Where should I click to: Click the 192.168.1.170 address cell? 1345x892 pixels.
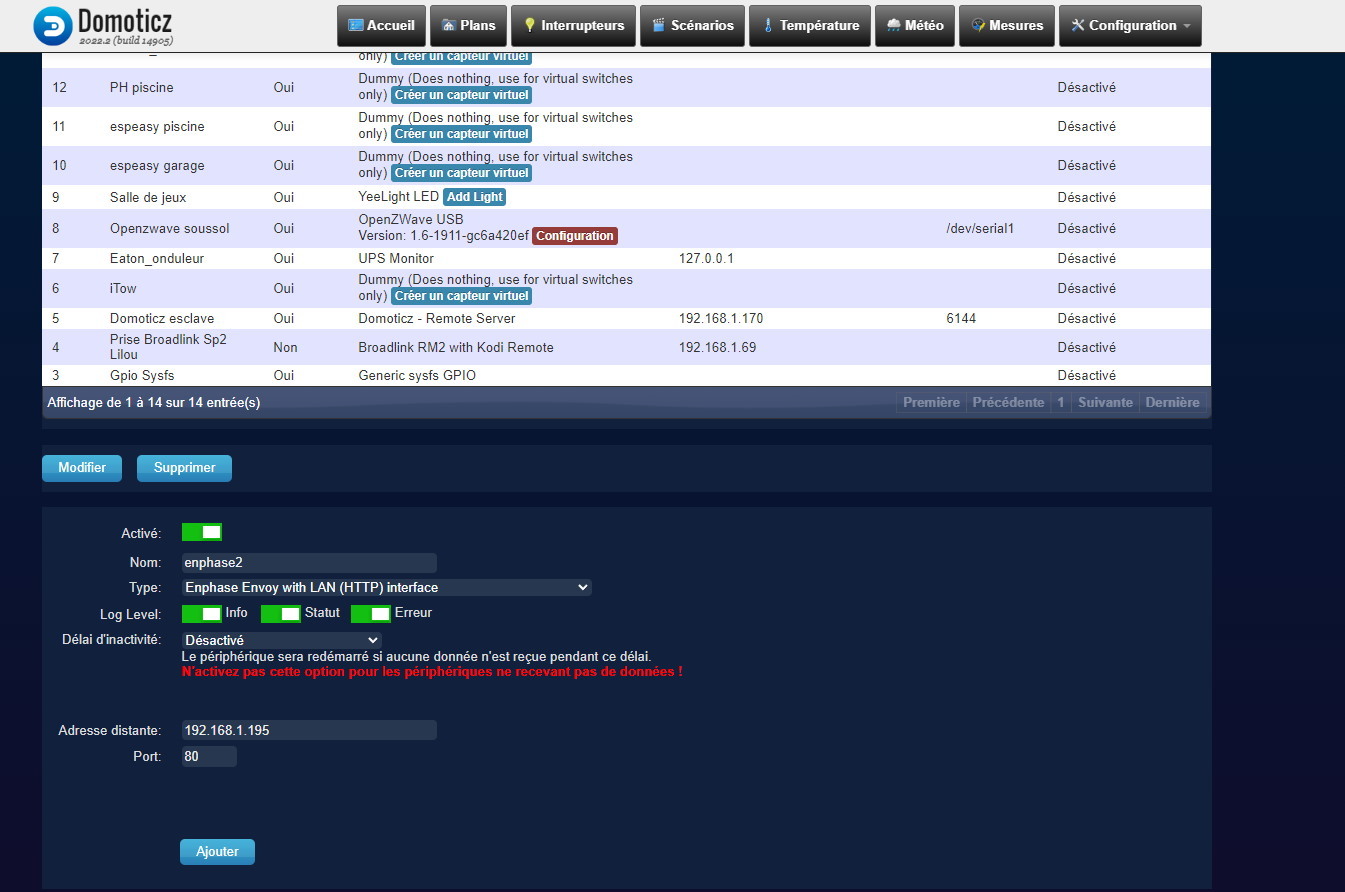721,319
